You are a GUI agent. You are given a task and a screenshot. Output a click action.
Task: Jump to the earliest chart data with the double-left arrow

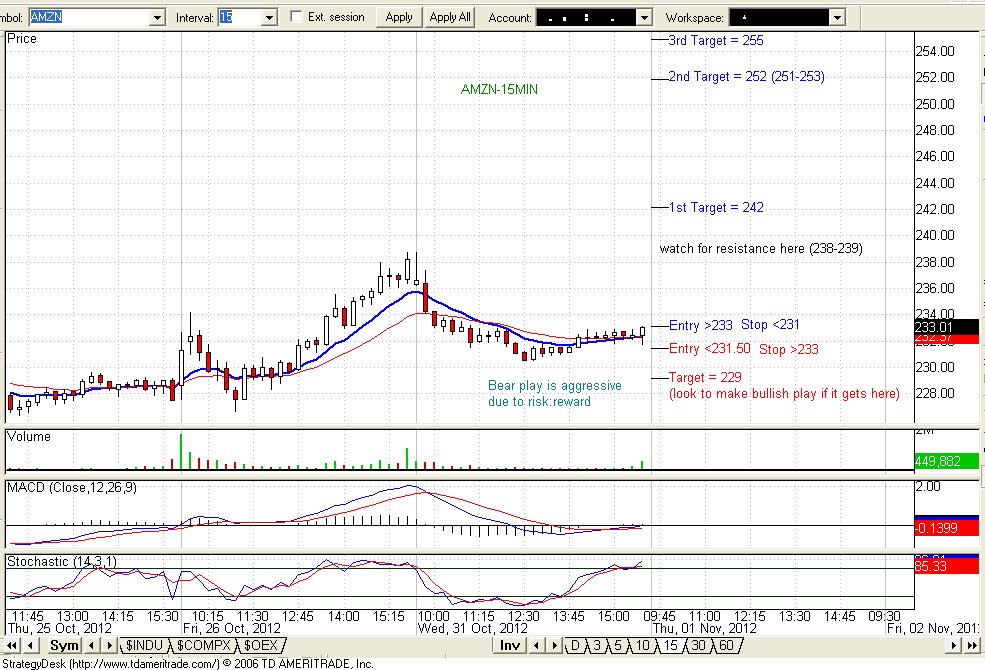point(11,645)
